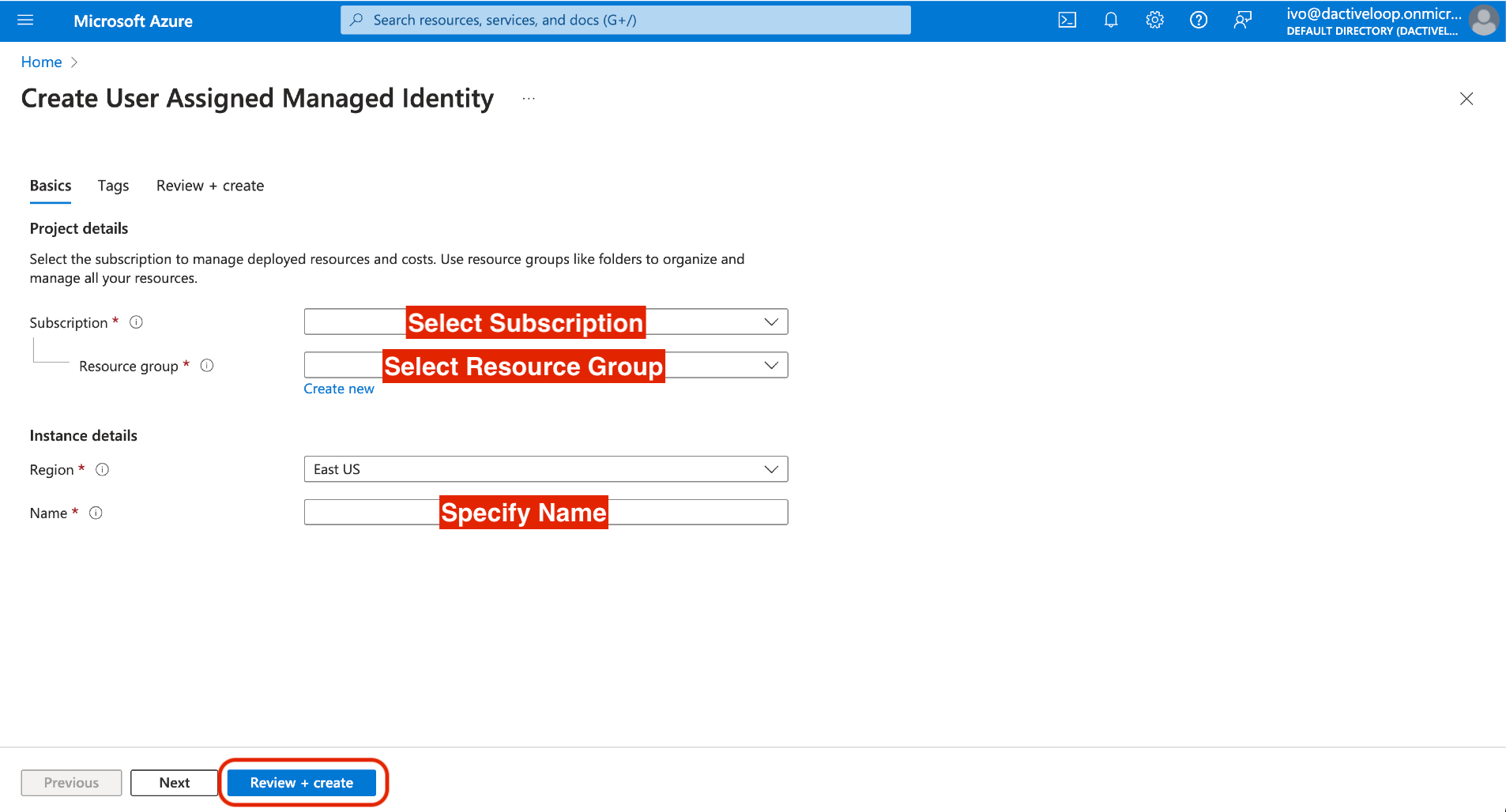The image size is (1506, 812).
Task: Open the Region dropdown showing East US
Action: coord(545,469)
